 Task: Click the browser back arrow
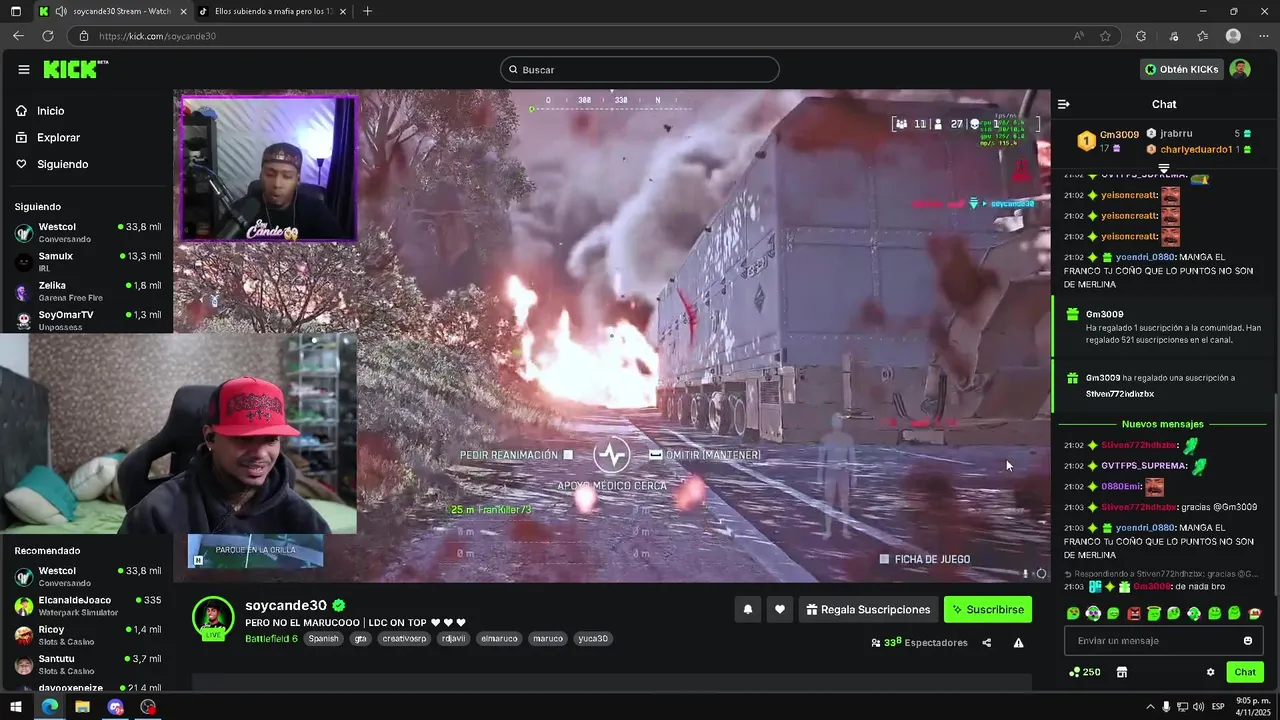(x=18, y=36)
